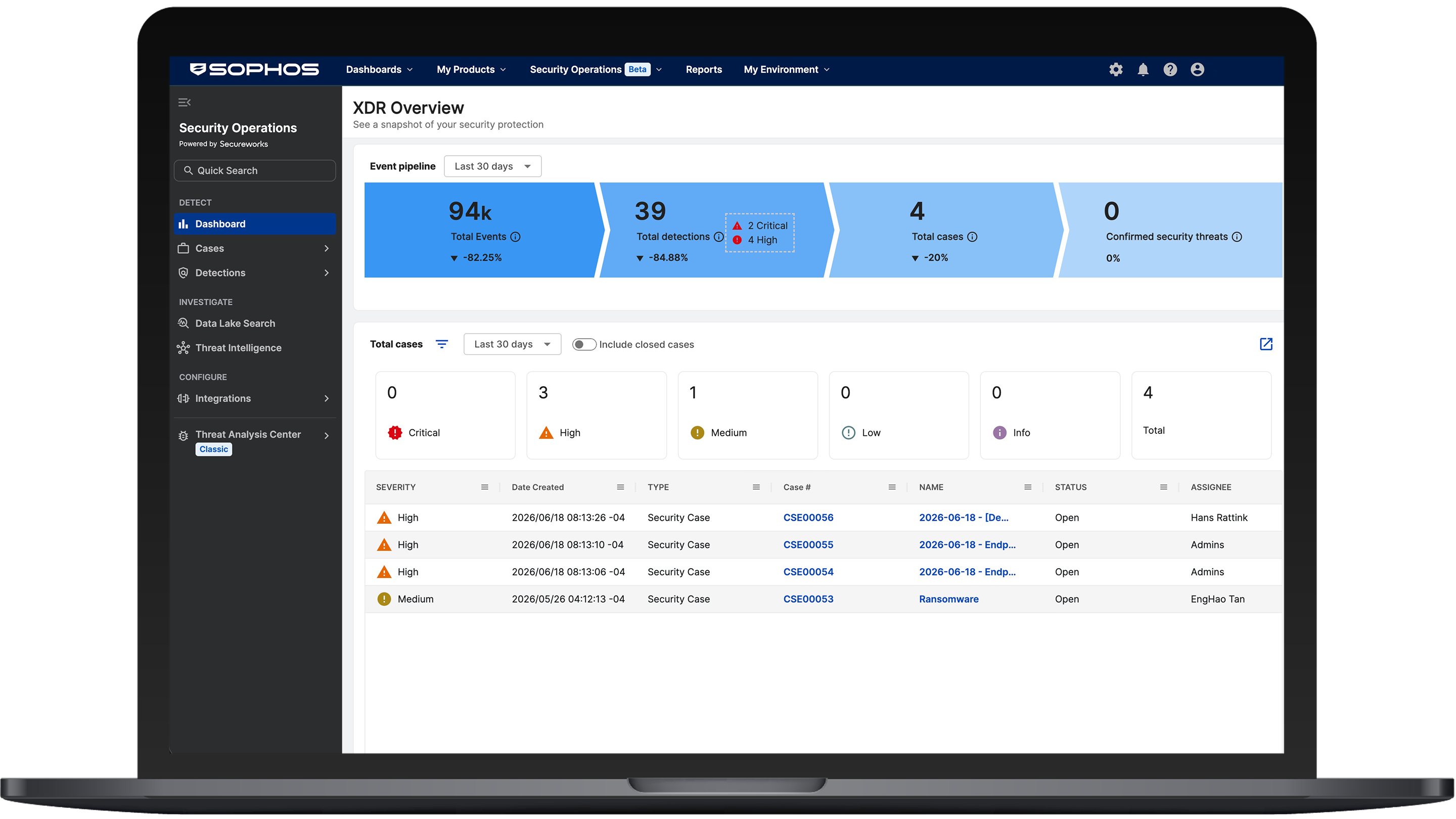The height and width of the screenshot is (819, 1456).
Task: Click assignee EngHao Tan cell
Action: 1217,599
